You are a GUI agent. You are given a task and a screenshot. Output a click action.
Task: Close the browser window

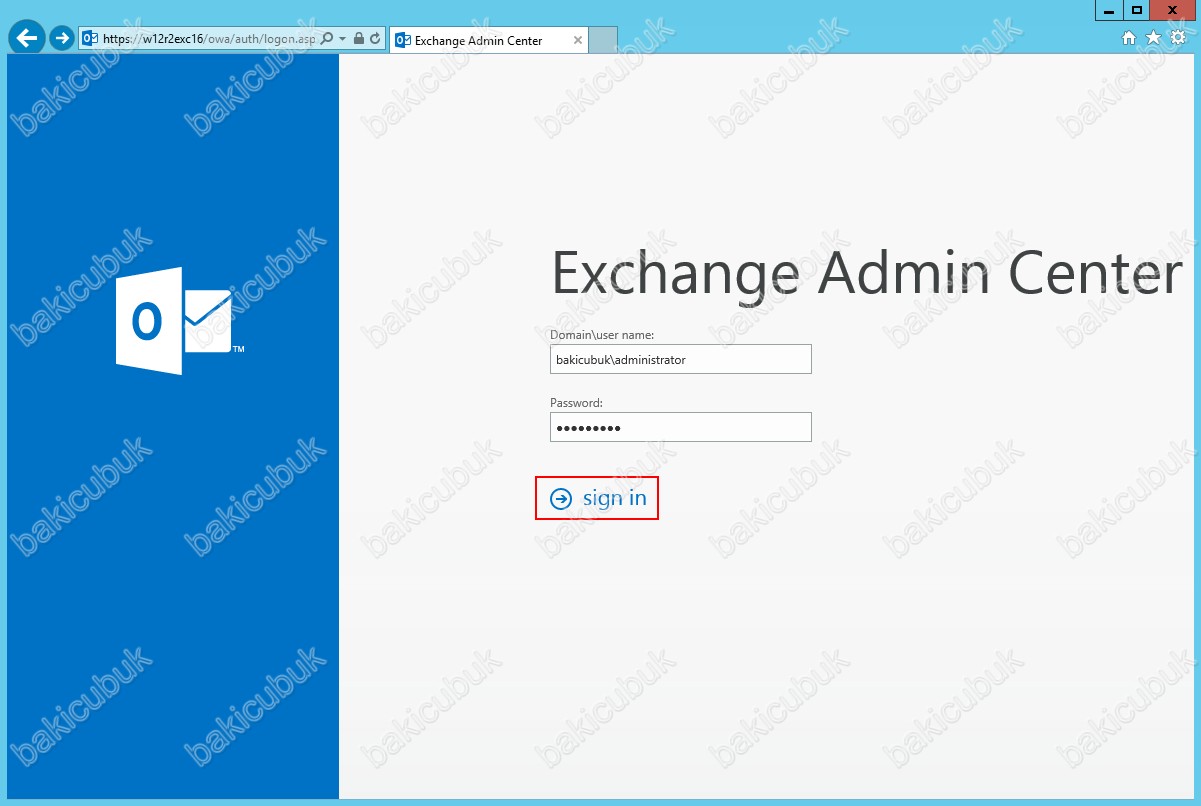click(1173, 10)
